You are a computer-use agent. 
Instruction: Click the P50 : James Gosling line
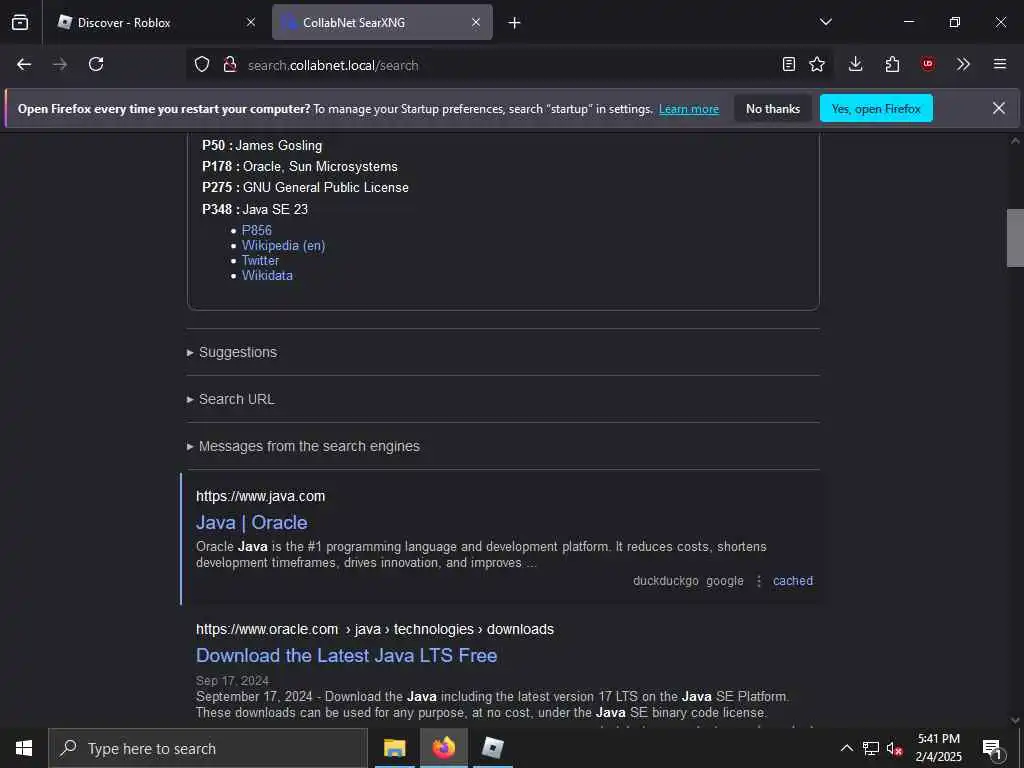[x=262, y=145]
